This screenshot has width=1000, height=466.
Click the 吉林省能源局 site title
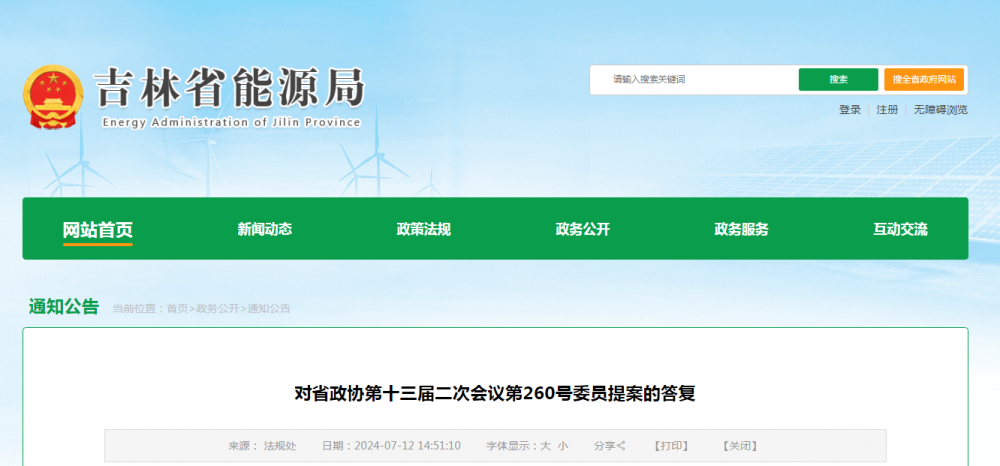pos(229,89)
